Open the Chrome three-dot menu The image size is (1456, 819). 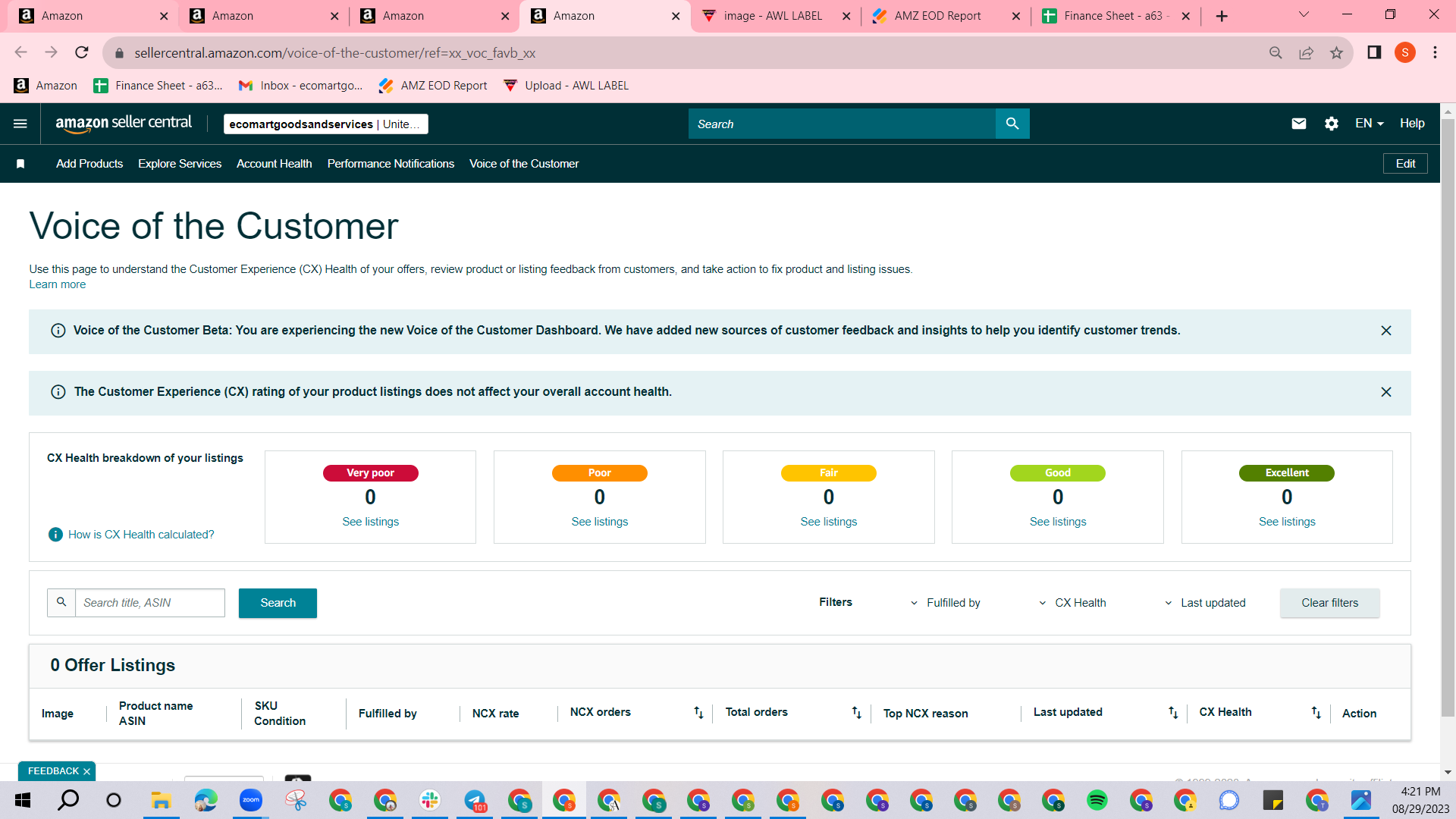tap(1435, 52)
